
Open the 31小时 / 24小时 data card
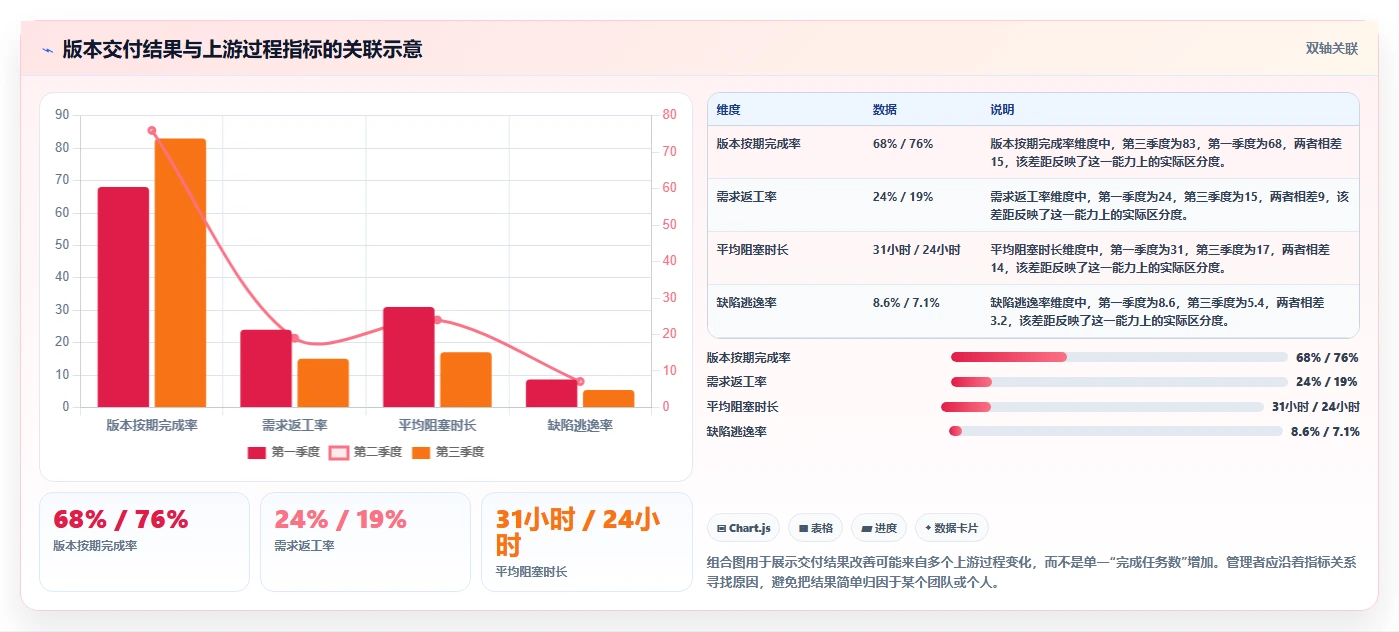[x=586, y=542]
